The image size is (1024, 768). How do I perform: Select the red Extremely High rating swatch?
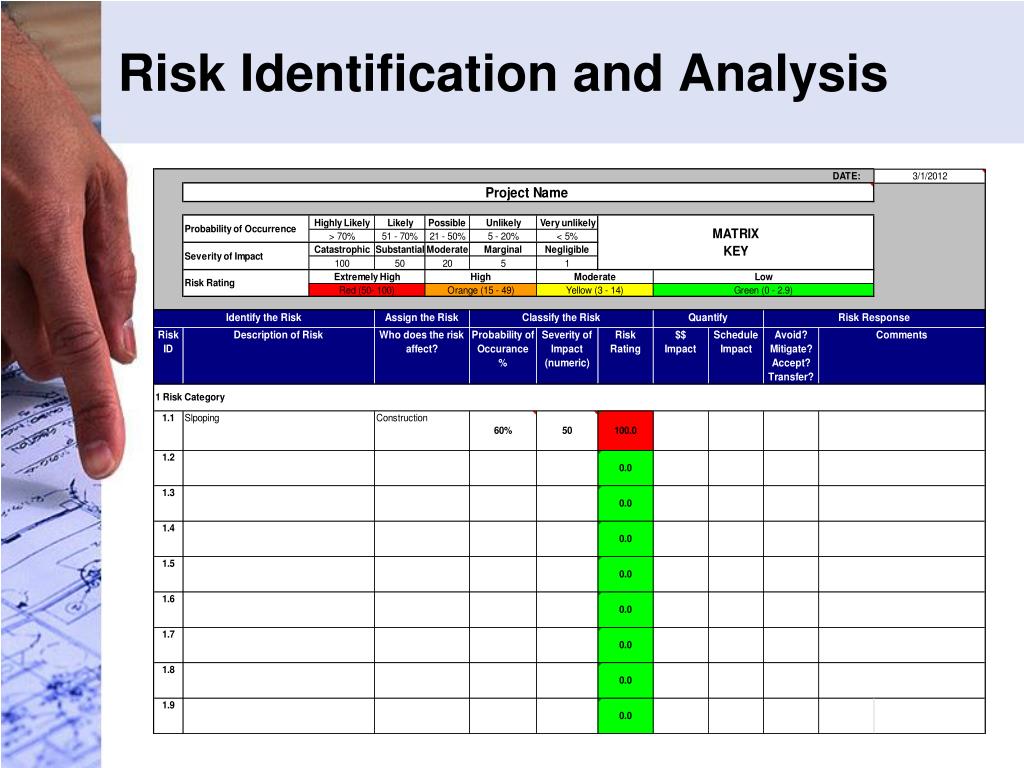click(x=366, y=290)
